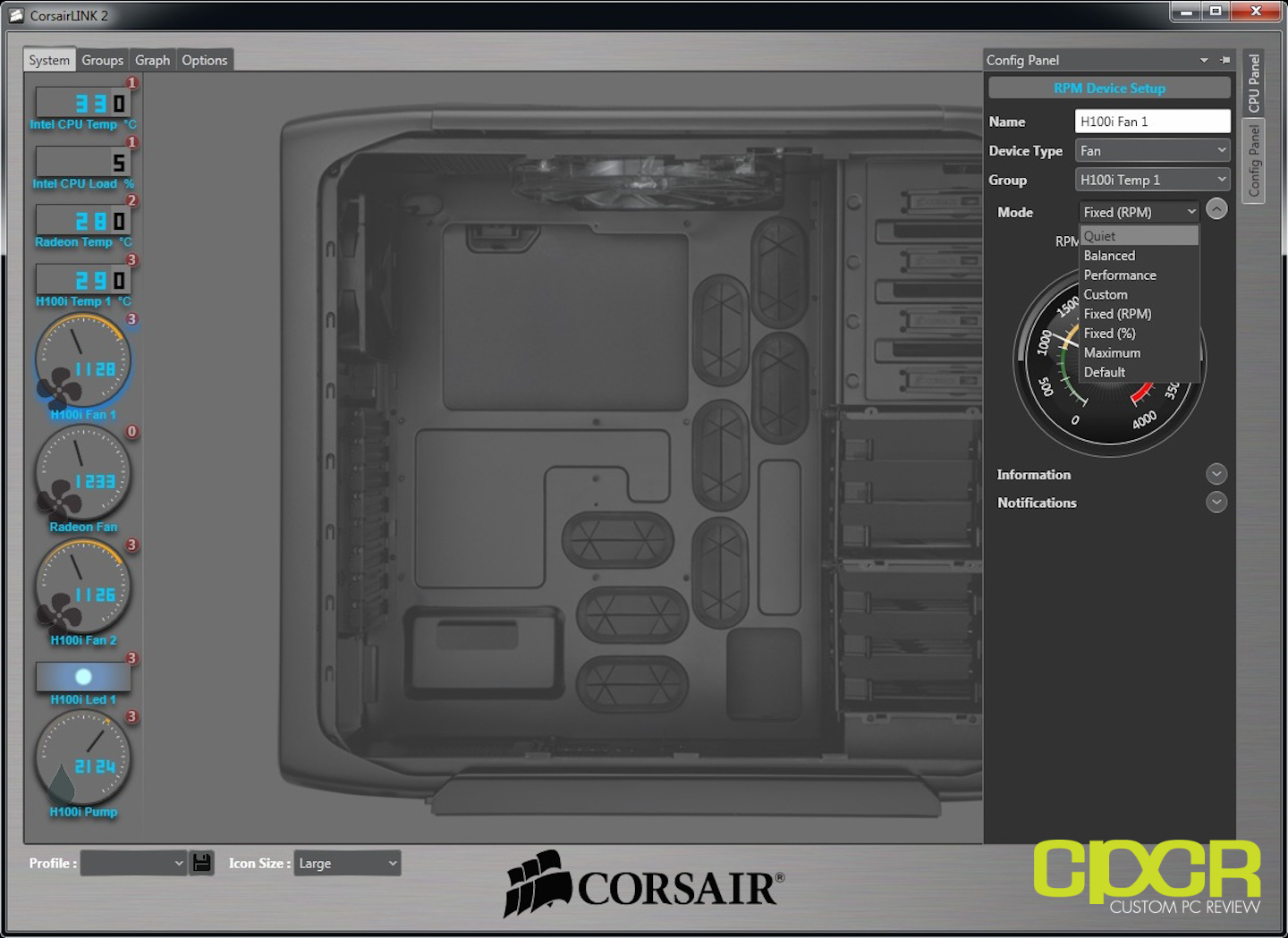This screenshot has width=1288, height=938.
Task: Choose Quiet mode from the list
Action: click(1140, 236)
